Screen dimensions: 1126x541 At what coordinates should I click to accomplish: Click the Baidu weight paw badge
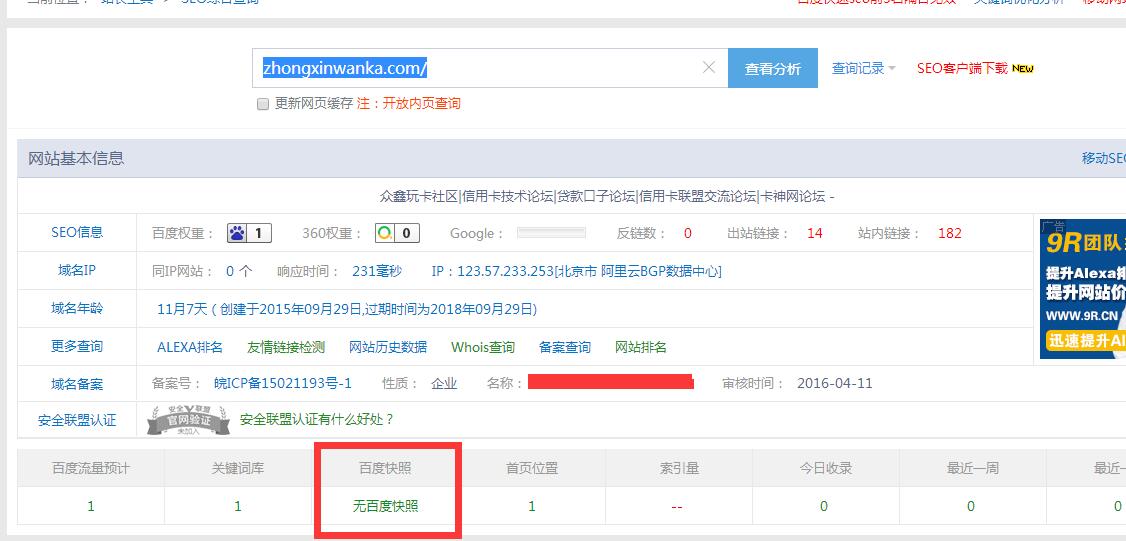(249, 233)
